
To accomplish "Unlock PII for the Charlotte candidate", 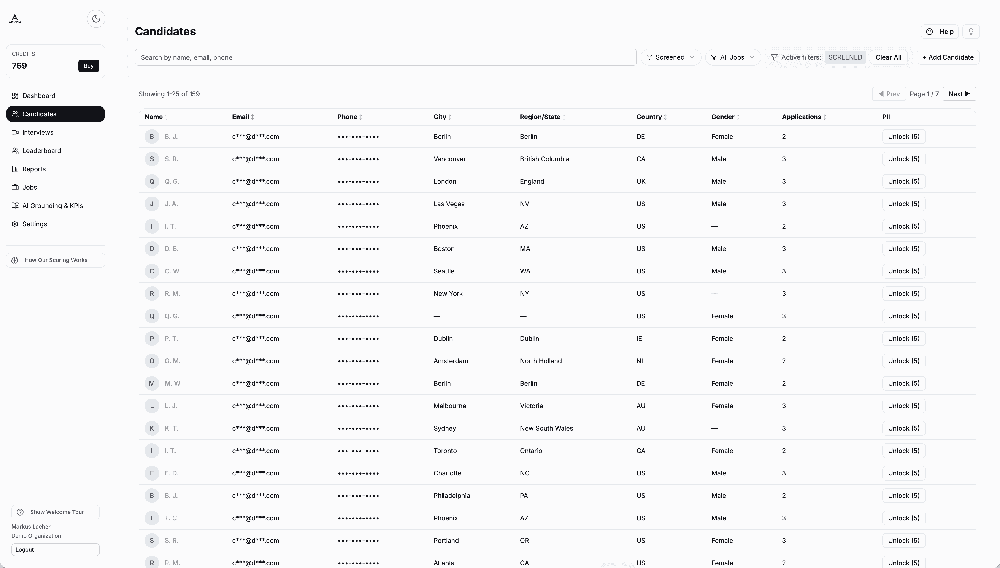I will (904, 473).
